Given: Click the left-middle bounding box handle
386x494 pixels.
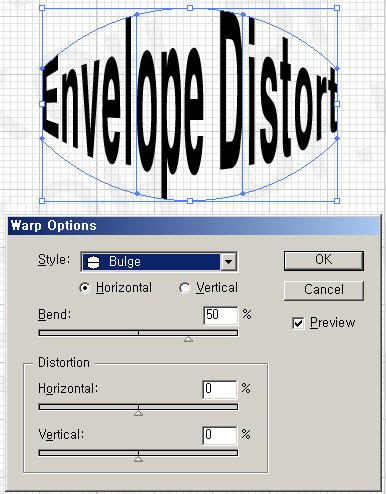Looking at the screenshot, I should [x=42, y=104].
